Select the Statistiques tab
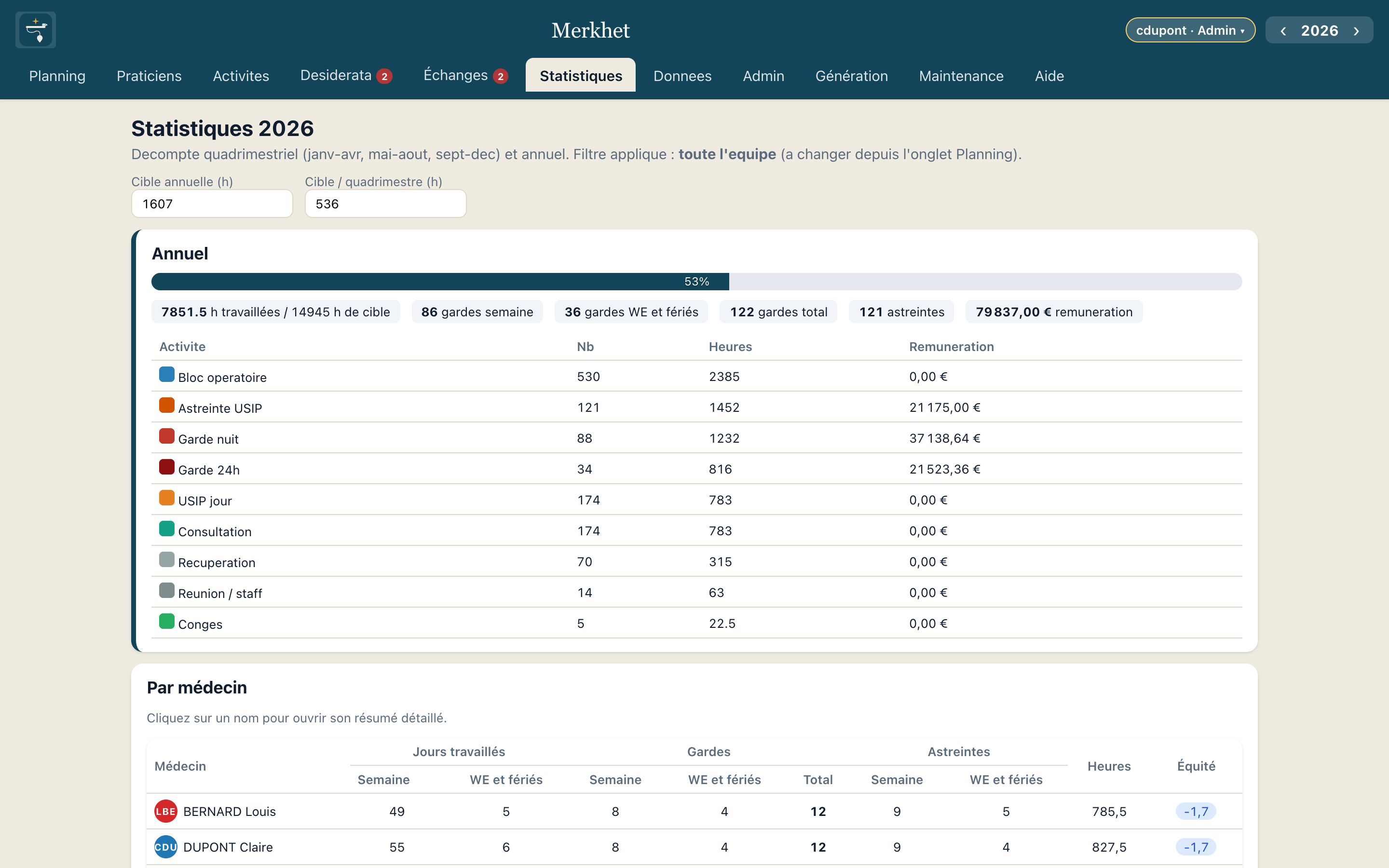This screenshot has height=868, width=1389. (580, 76)
